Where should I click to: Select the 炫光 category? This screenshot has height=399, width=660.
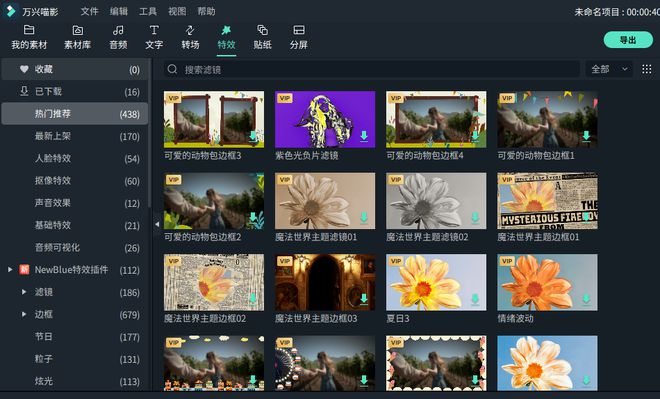tap(75, 381)
